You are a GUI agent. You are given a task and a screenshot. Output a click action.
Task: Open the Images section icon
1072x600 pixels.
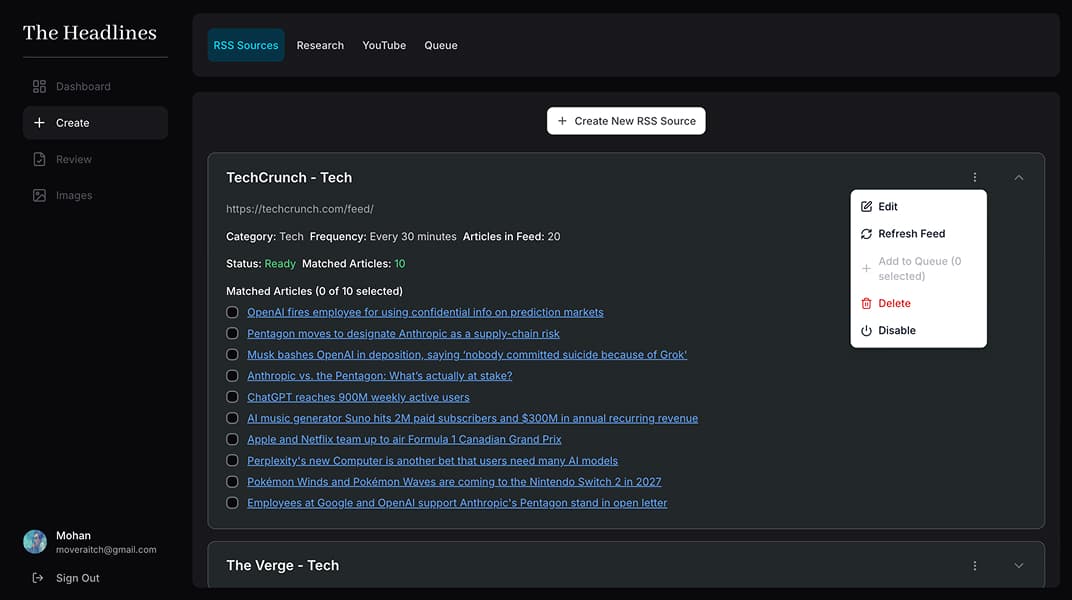[x=40, y=195]
